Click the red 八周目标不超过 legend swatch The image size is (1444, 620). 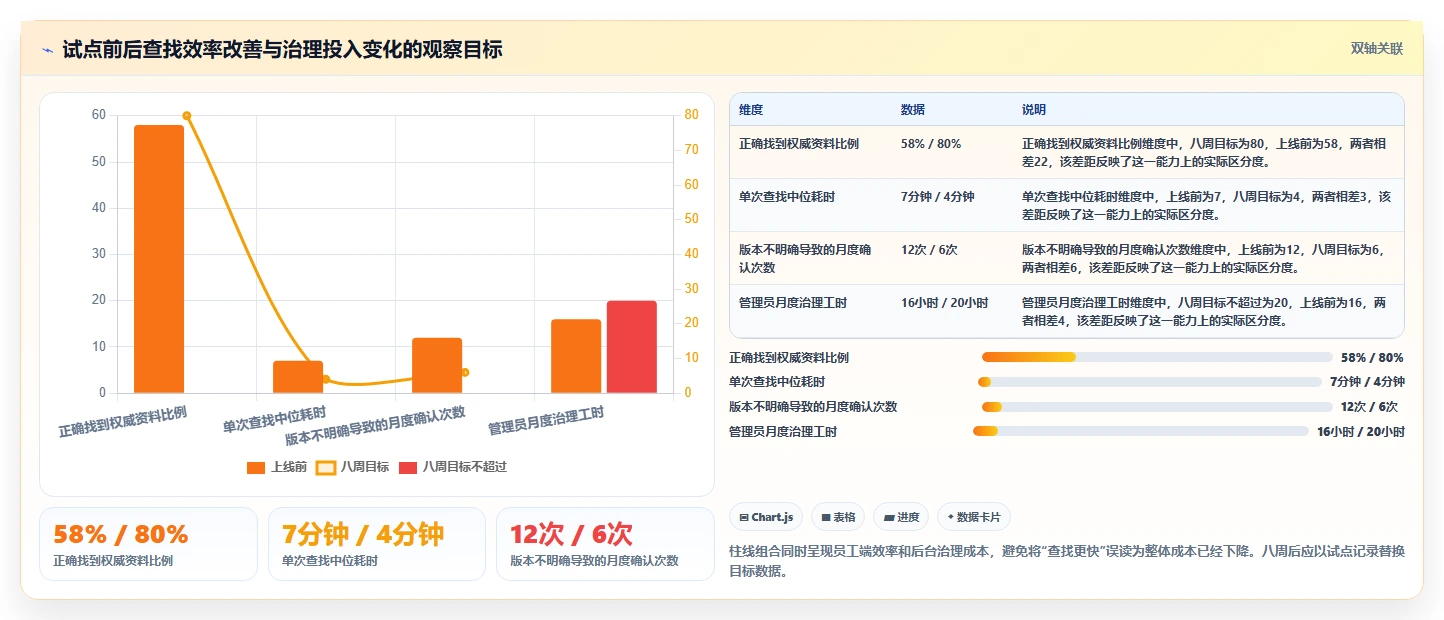coord(408,467)
